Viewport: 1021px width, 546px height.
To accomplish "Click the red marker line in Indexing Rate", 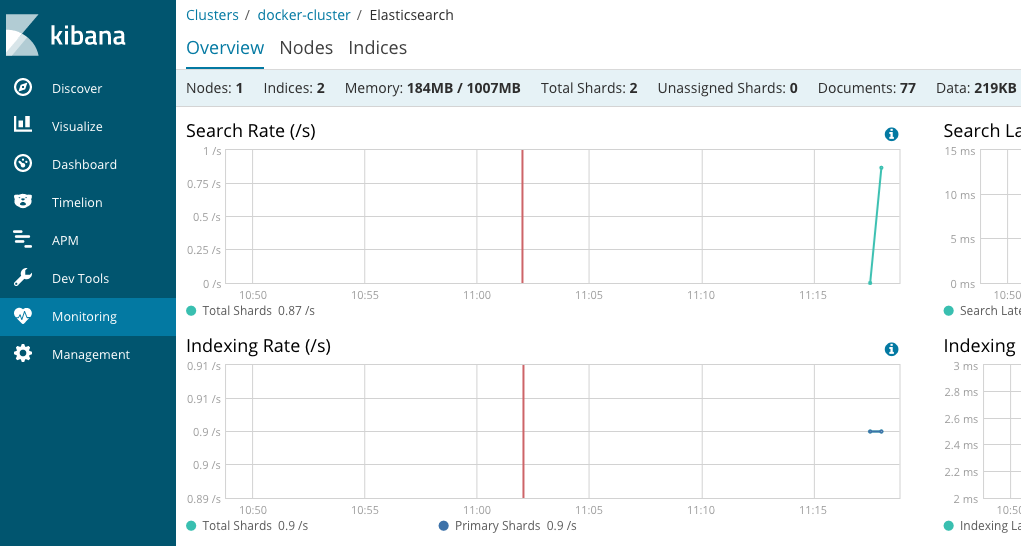I will point(523,431).
